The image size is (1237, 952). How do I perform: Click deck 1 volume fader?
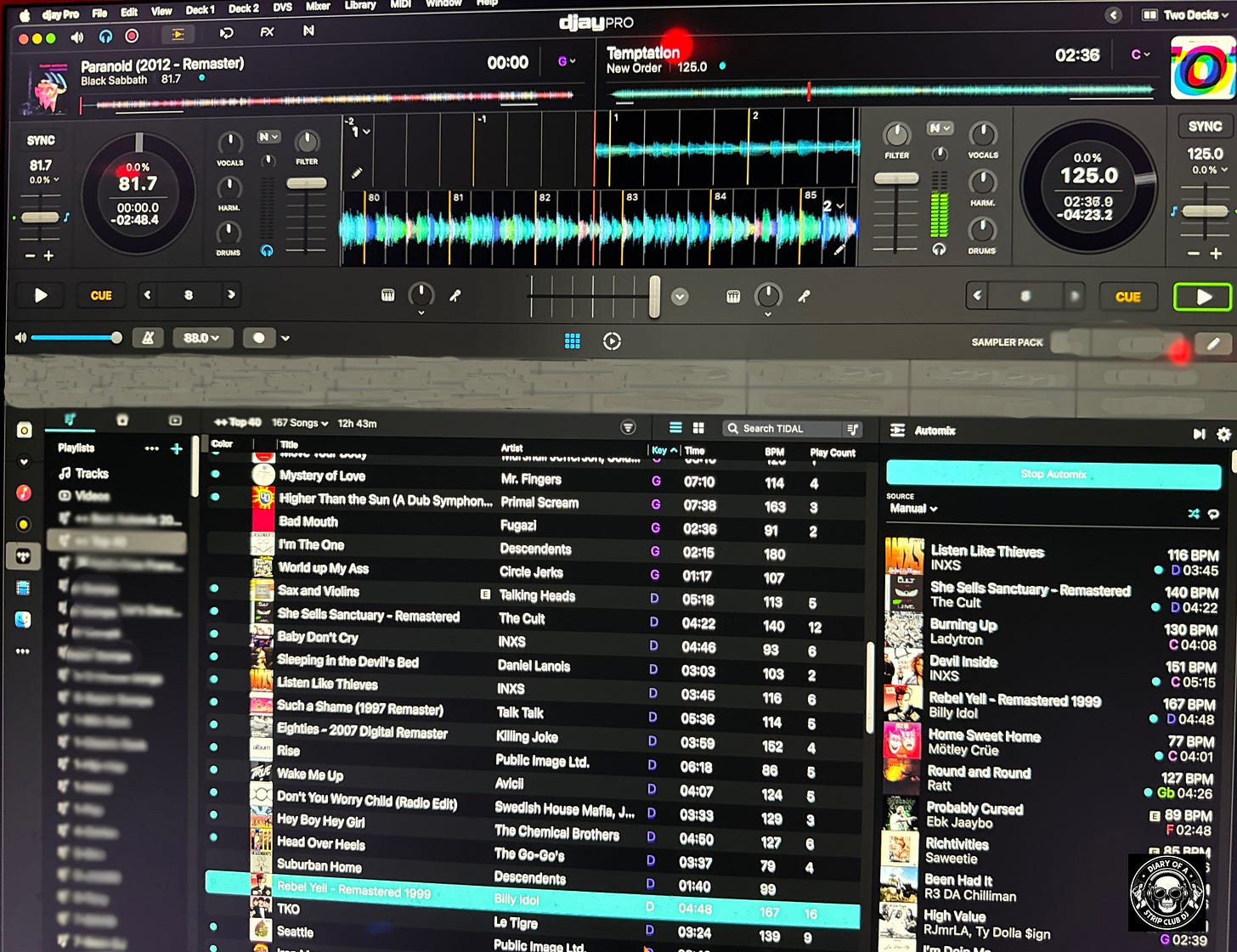point(306,183)
